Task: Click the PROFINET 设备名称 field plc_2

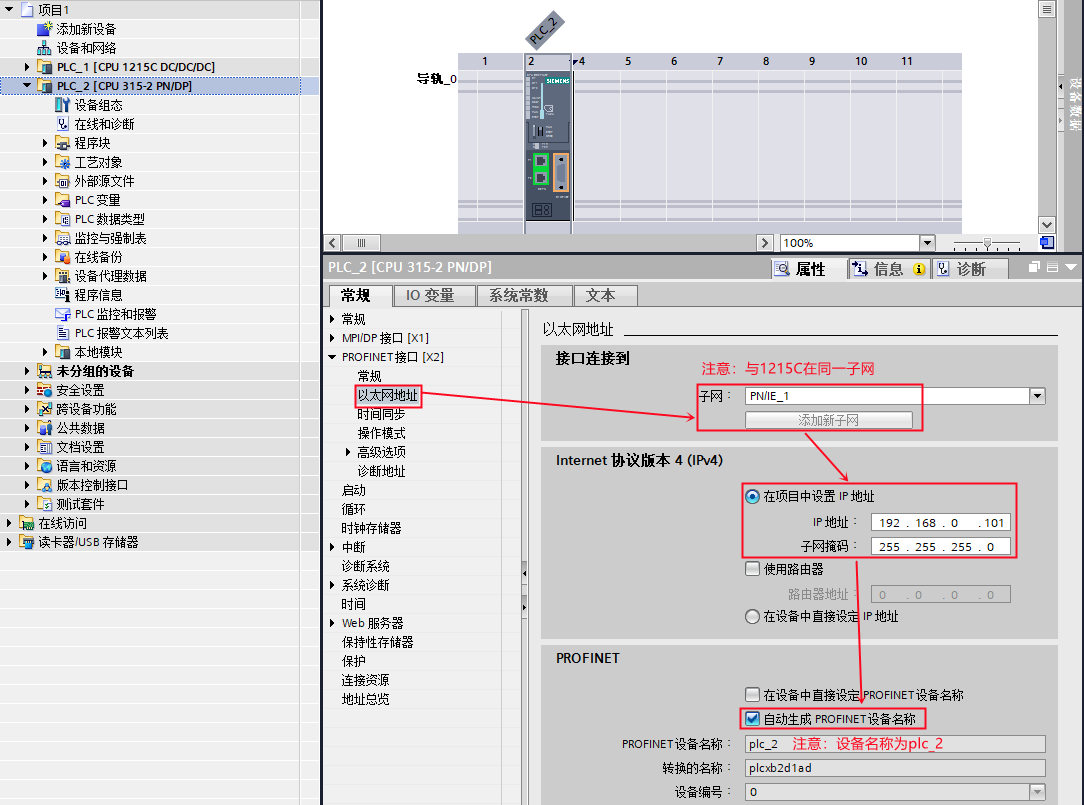Action: coord(895,744)
